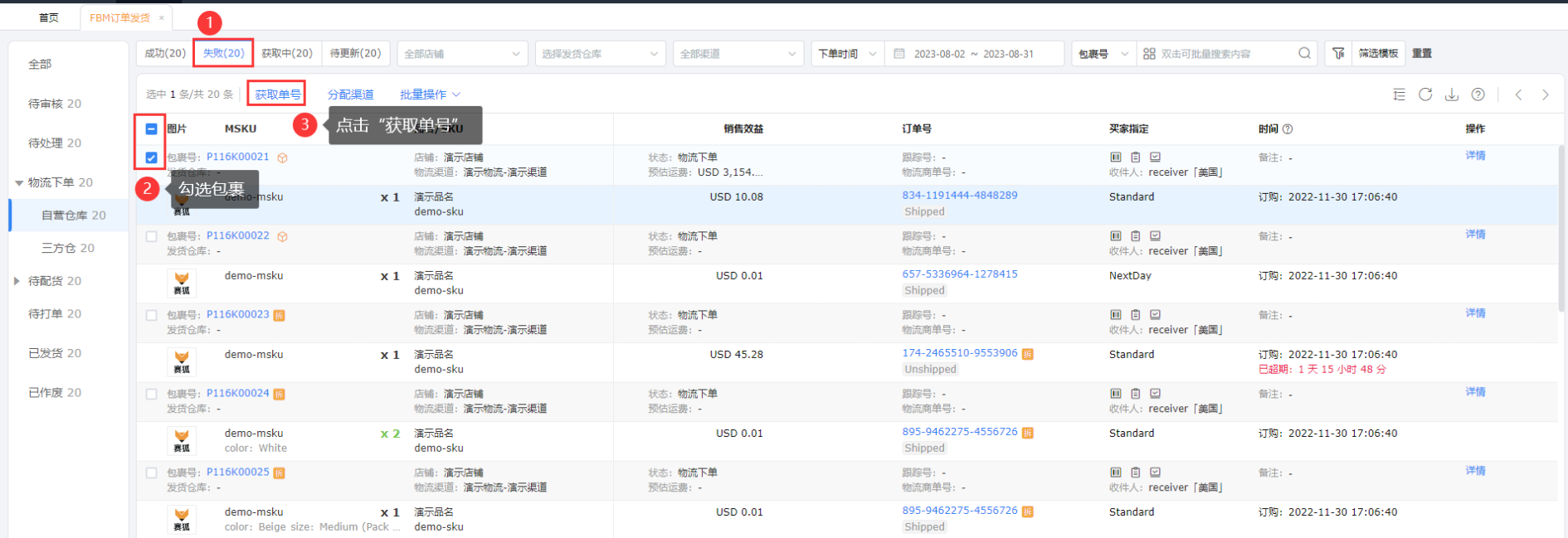Screen dimensions: 1568x538
Task: Go to next page arrow
Action: coord(1546,95)
